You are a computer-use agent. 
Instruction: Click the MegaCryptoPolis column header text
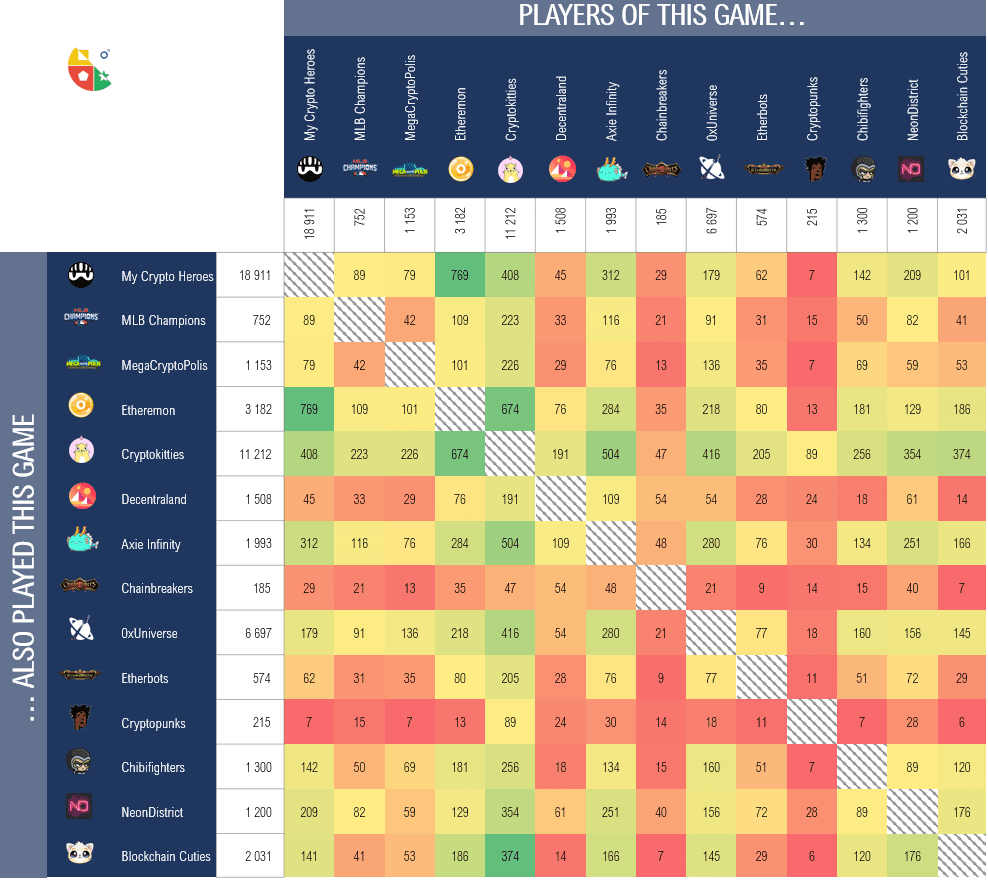(x=410, y=98)
